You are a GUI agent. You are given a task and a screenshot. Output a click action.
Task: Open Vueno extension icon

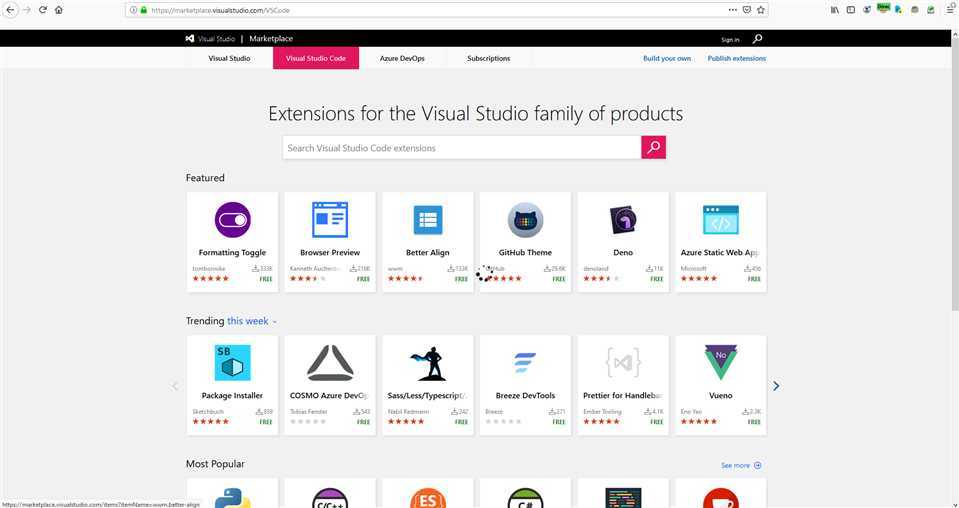(720, 363)
